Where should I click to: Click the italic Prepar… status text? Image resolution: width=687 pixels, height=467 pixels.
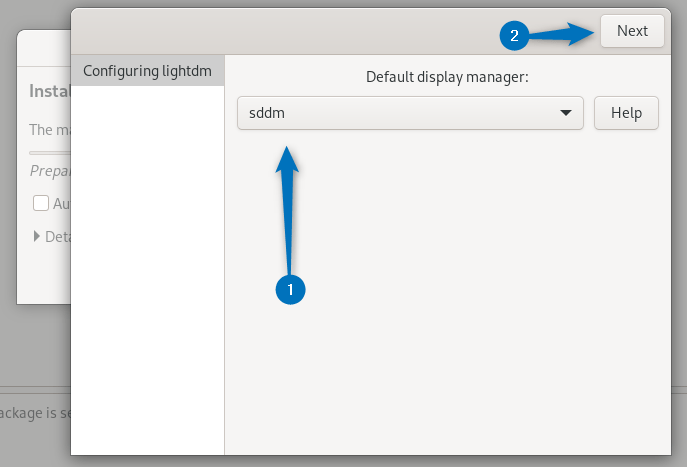point(50,170)
